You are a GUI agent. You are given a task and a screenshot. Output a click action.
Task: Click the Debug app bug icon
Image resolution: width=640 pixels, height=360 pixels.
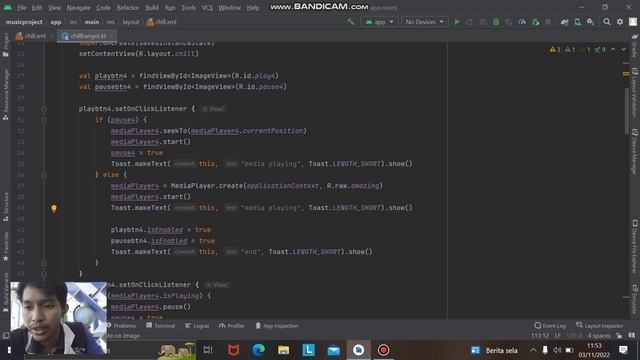[x=496, y=22]
